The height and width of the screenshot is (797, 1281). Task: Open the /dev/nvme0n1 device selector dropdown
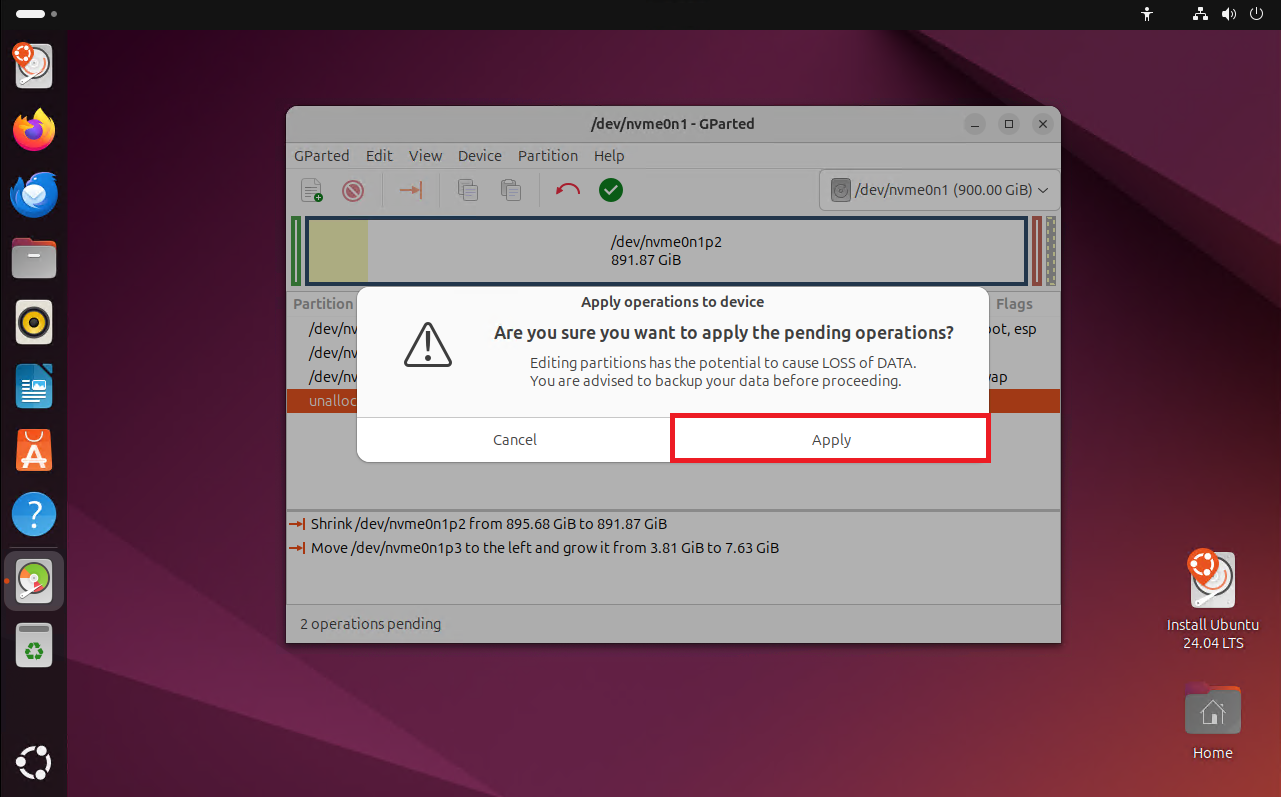939,190
